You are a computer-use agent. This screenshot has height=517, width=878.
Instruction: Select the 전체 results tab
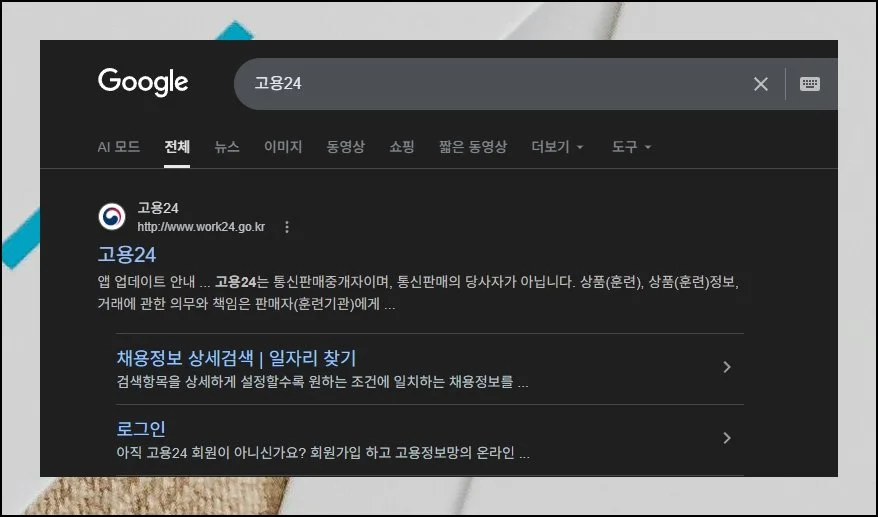pos(177,147)
